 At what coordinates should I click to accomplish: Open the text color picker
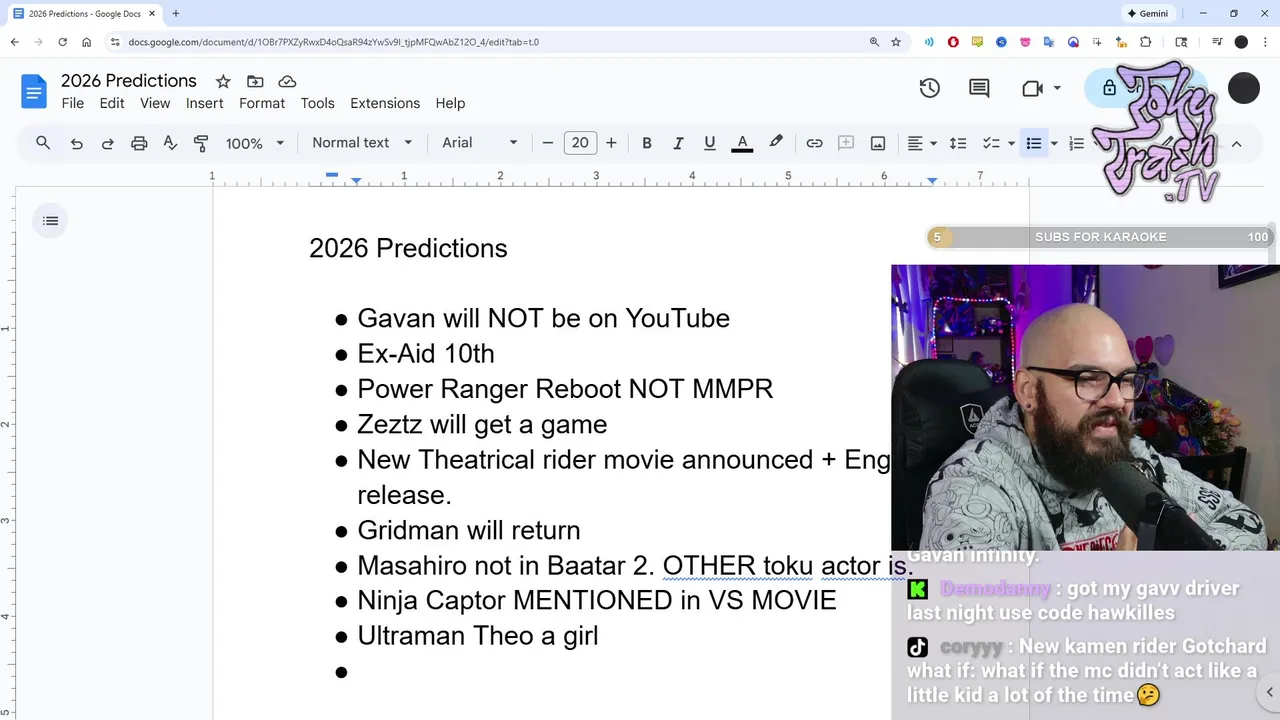tap(742, 143)
